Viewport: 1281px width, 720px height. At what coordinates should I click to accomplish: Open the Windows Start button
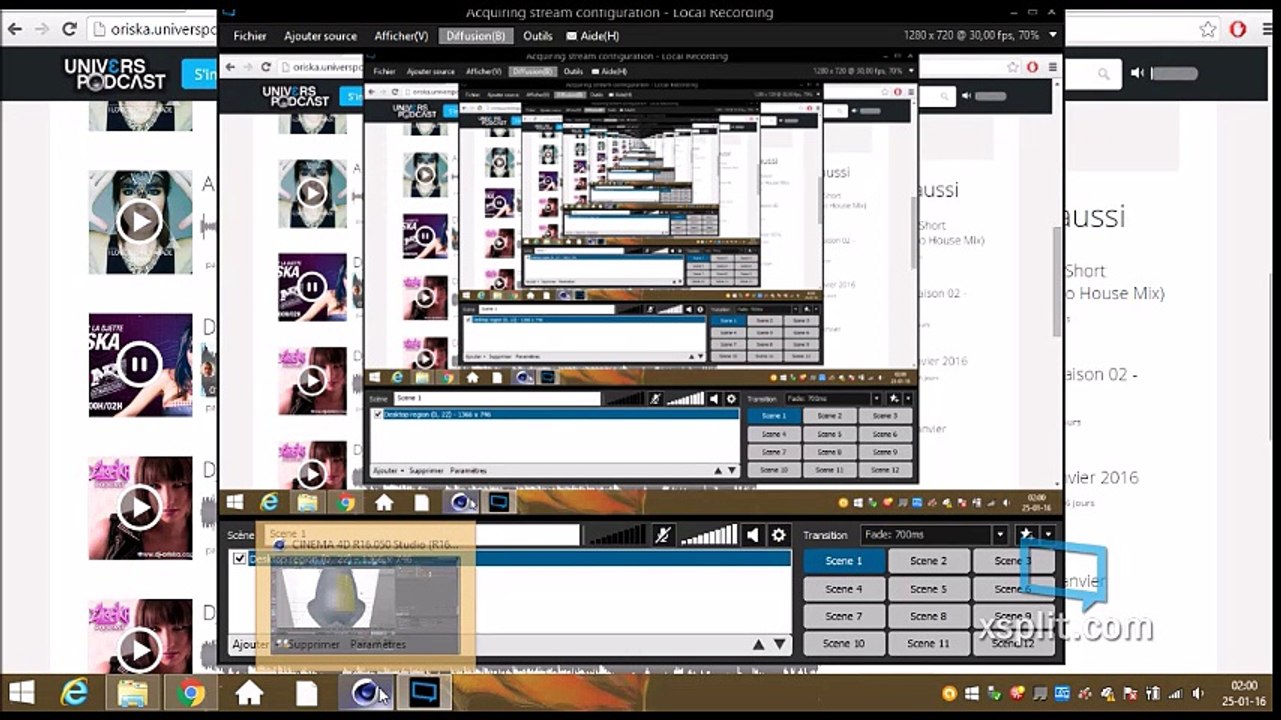pos(21,692)
